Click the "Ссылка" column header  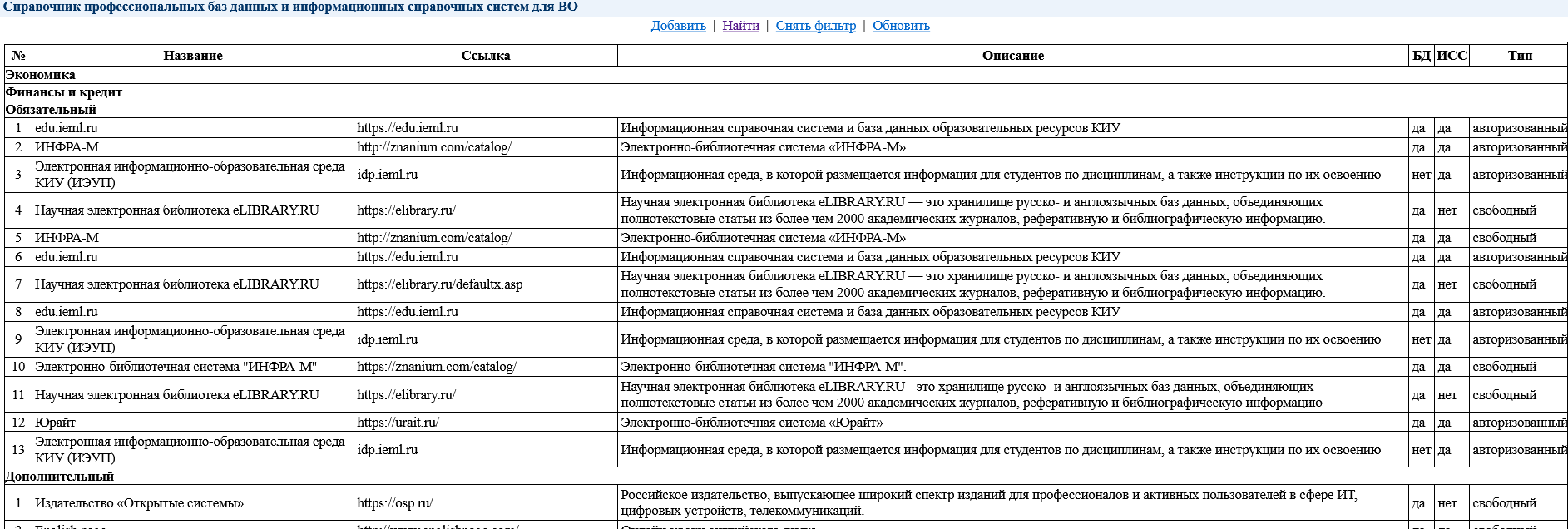click(x=486, y=56)
